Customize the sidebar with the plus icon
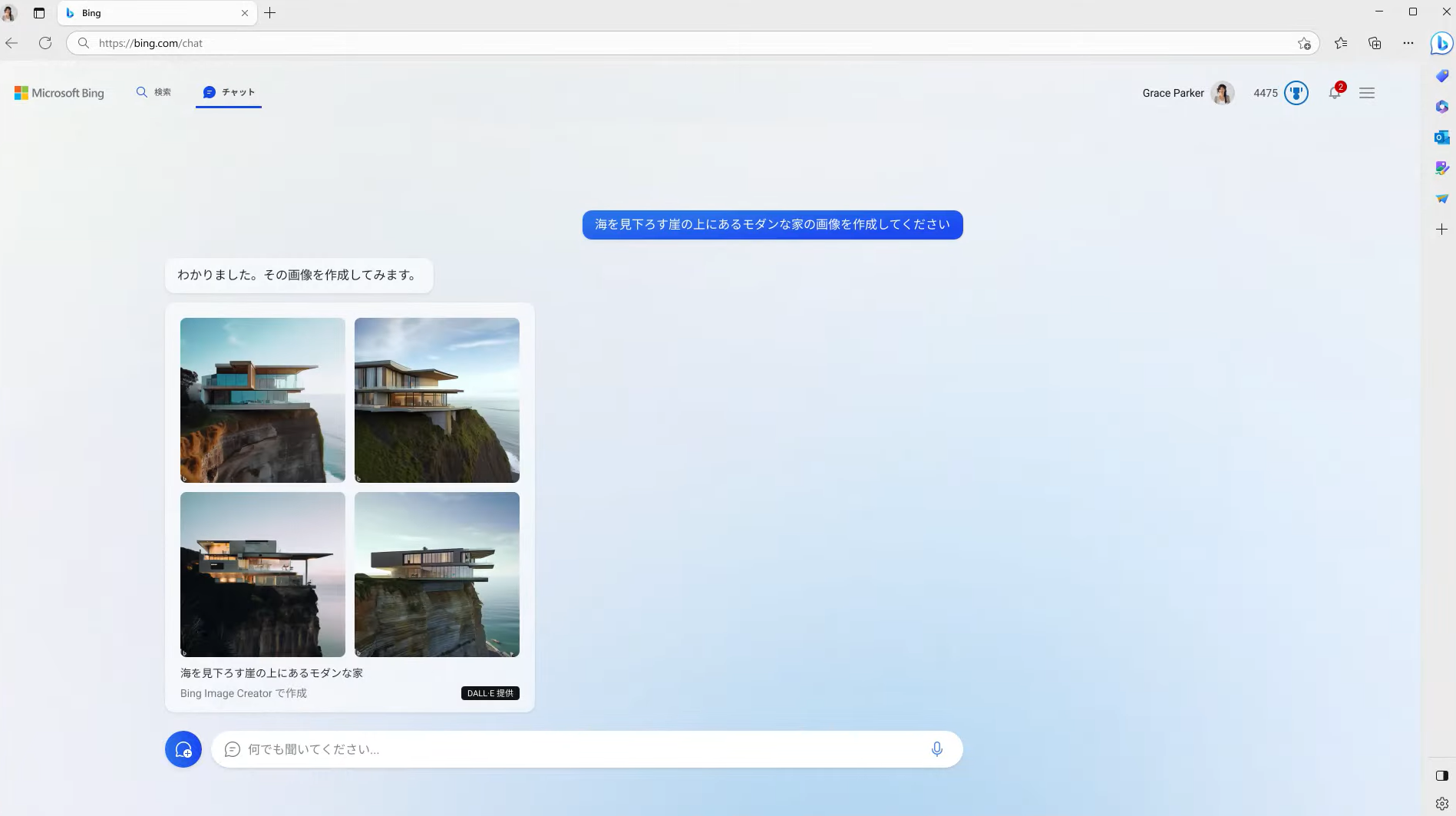1456x816 pixels. (x=1441, y=229)
